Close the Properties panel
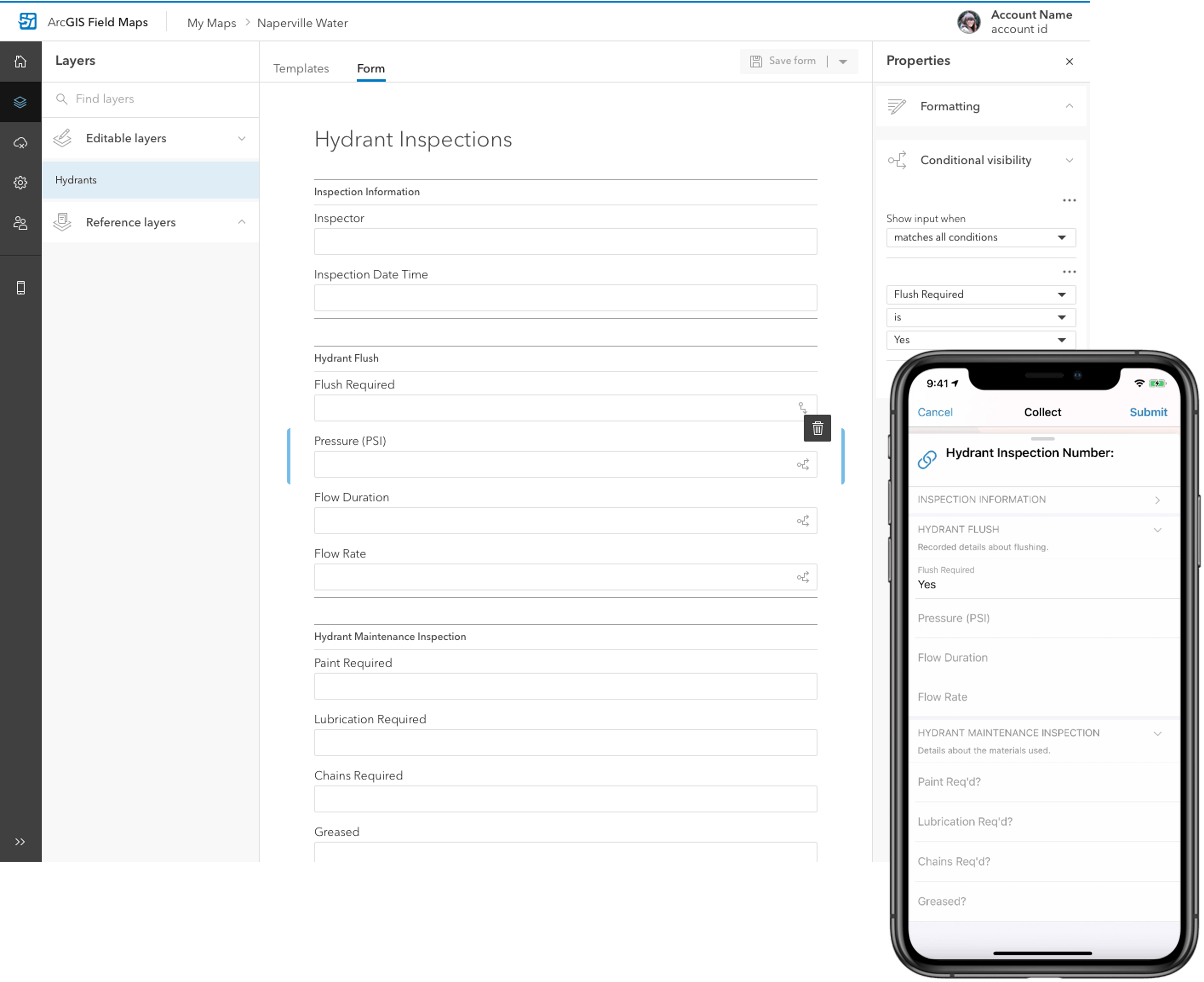The height and width of the screenshot is (982, 1204). tap(1069, 62)
